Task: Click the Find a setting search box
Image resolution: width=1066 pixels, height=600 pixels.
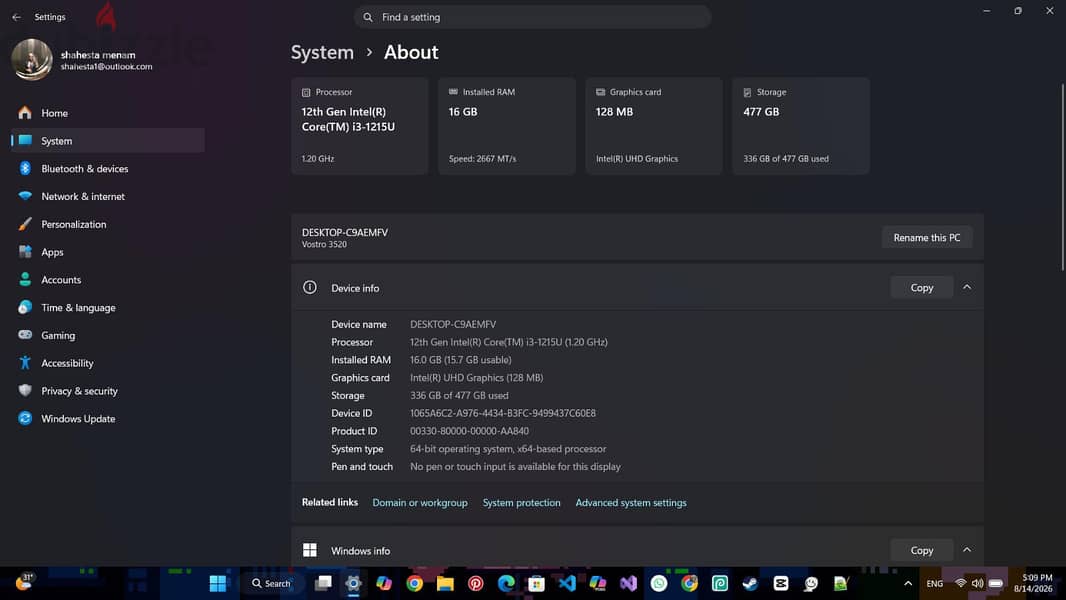Action: [532, 17]
